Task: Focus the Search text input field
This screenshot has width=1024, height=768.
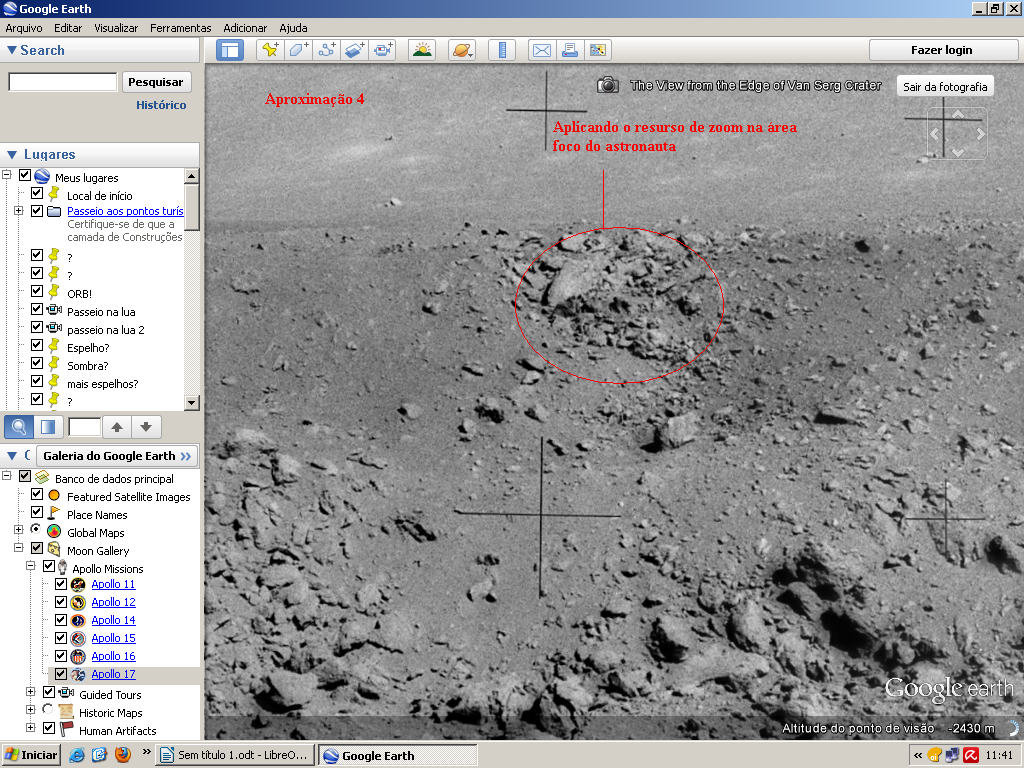Action: [x=63, y=82]
